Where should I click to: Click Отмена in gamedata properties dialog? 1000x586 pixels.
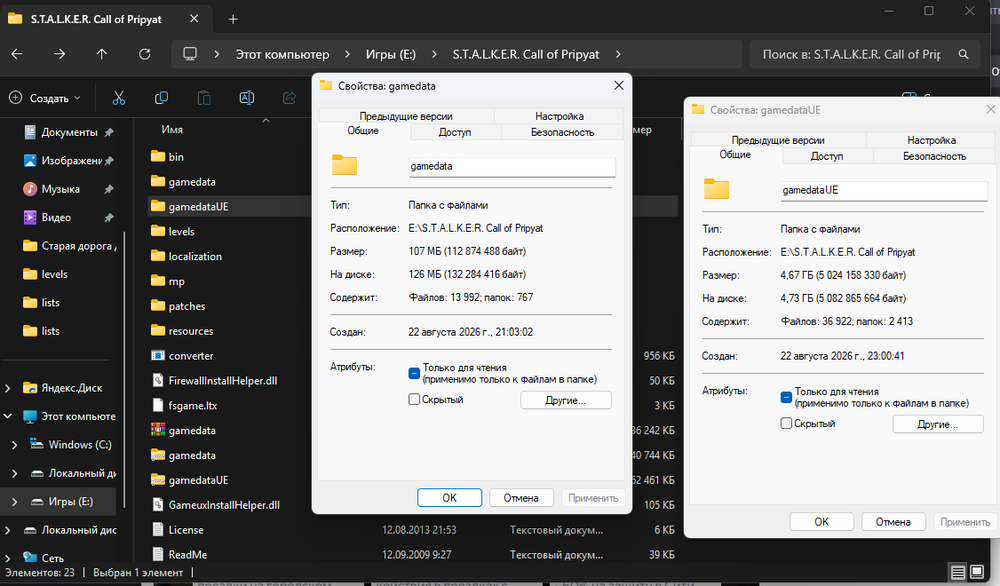pos(521,498)
